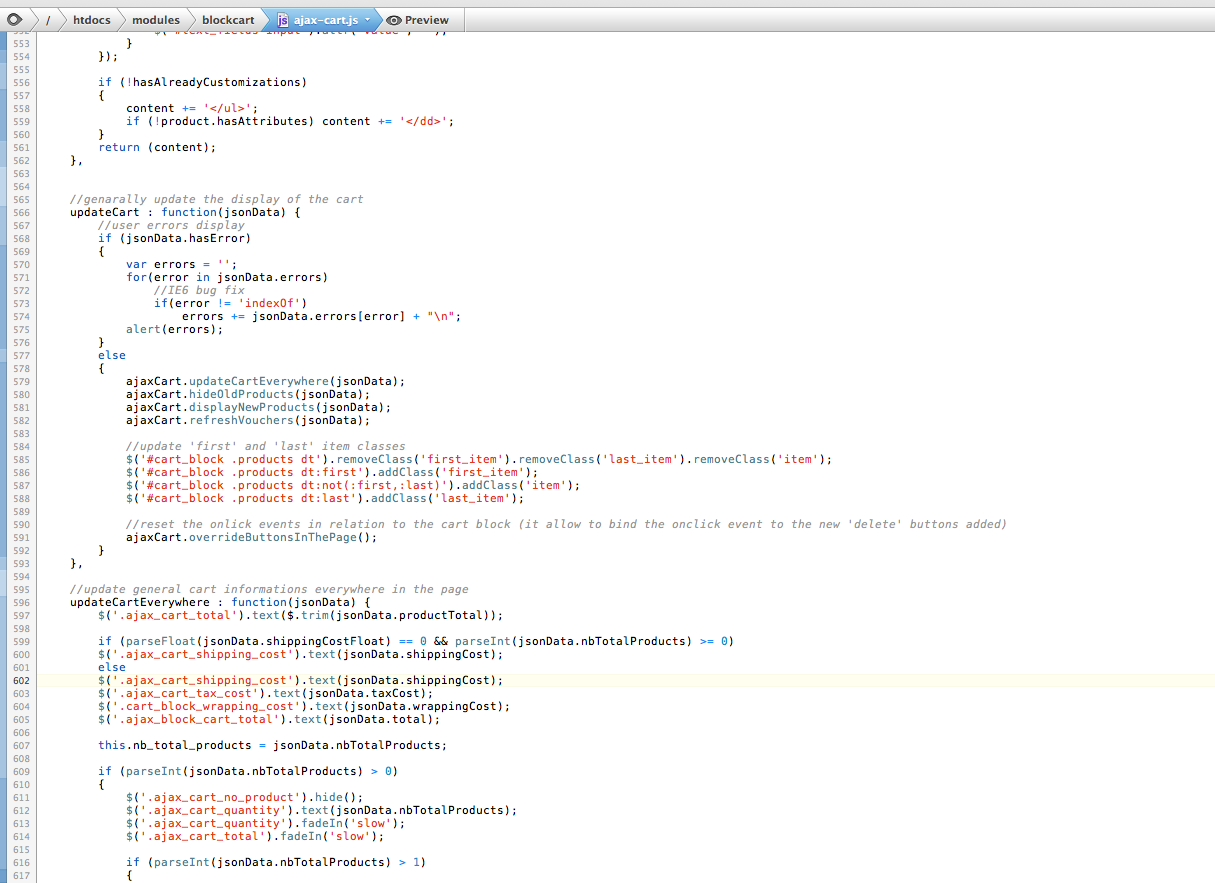Click line number 609 in the gutter

pyautogui.click(x=21, y=771)
